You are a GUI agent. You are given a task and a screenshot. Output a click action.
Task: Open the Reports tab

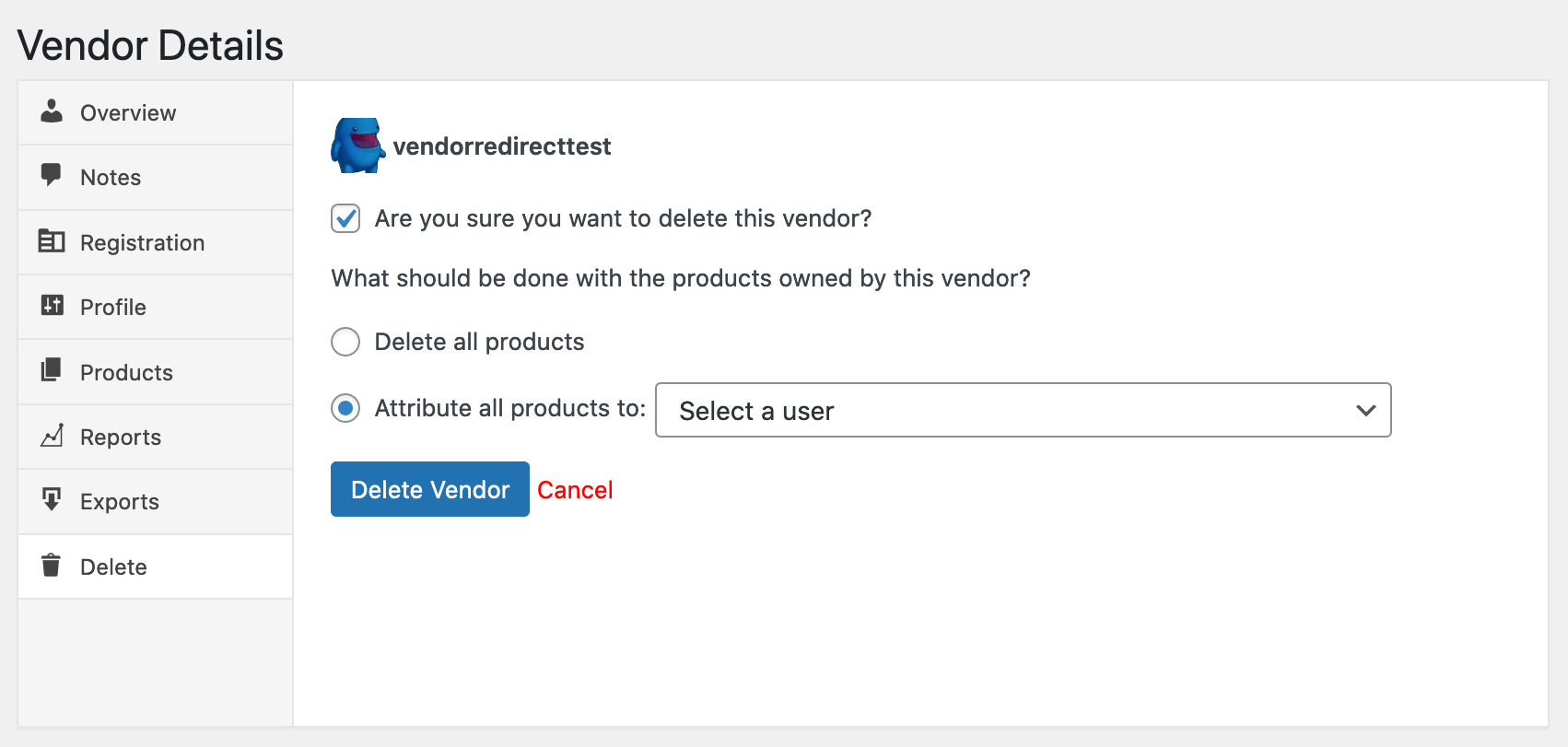pos(121,438)
